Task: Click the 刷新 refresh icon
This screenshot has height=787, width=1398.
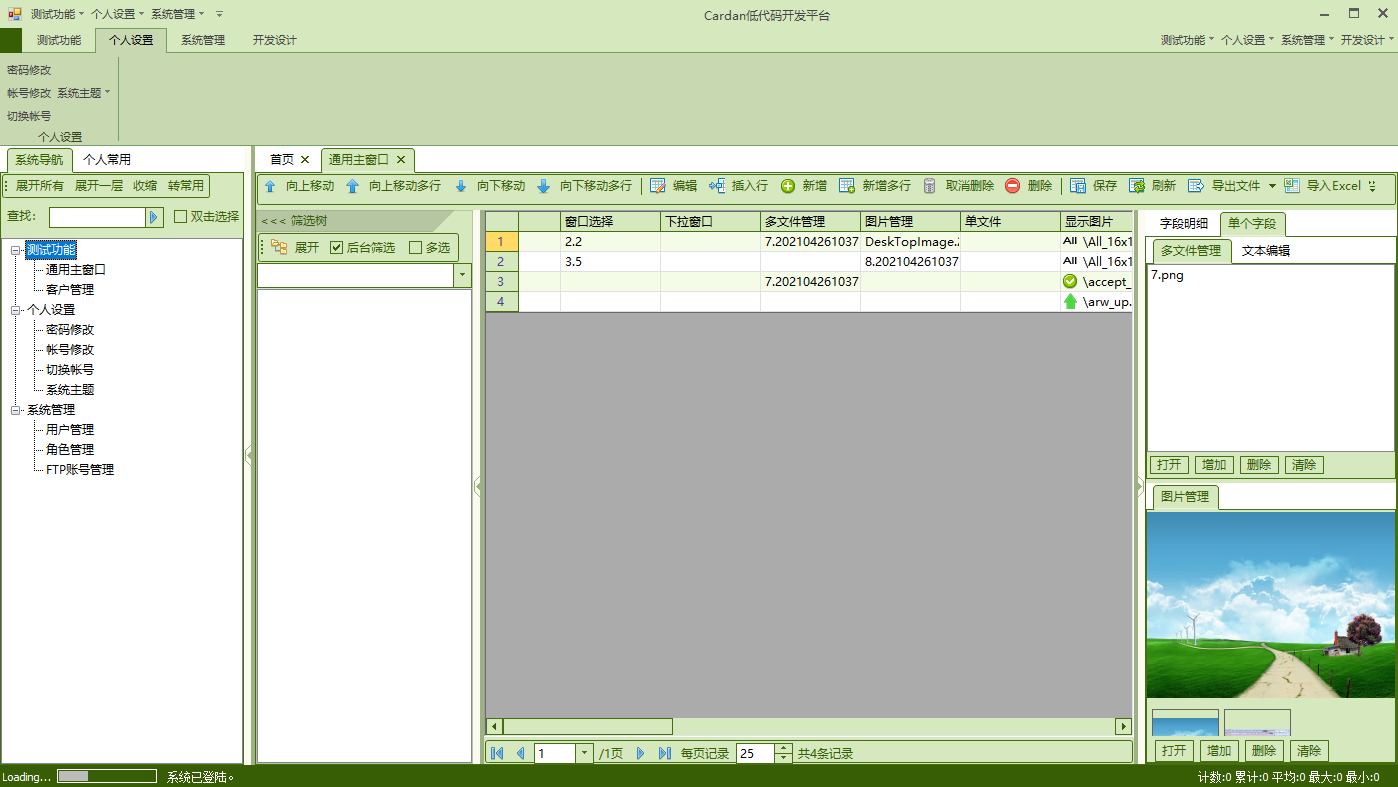Action: [1136, 186]
